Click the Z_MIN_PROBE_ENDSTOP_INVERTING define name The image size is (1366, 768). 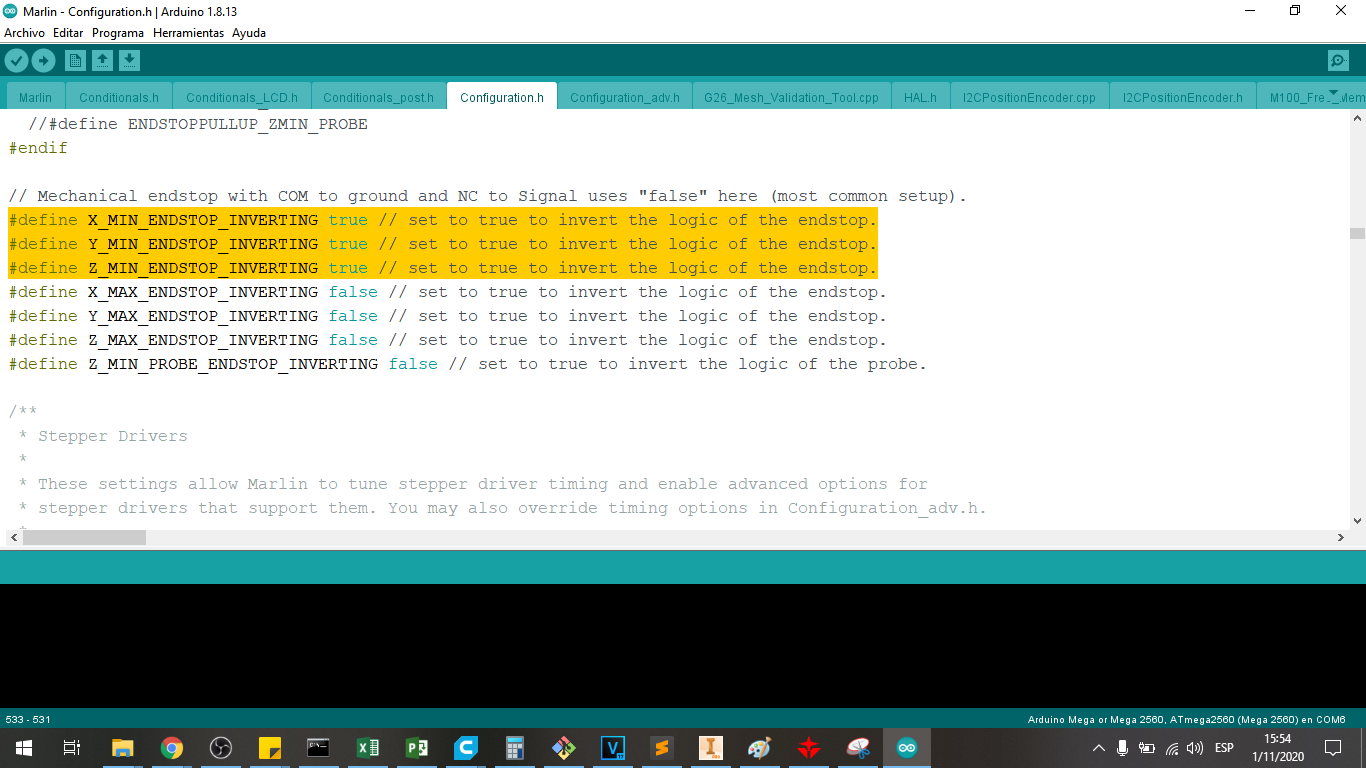coord(233,364)
